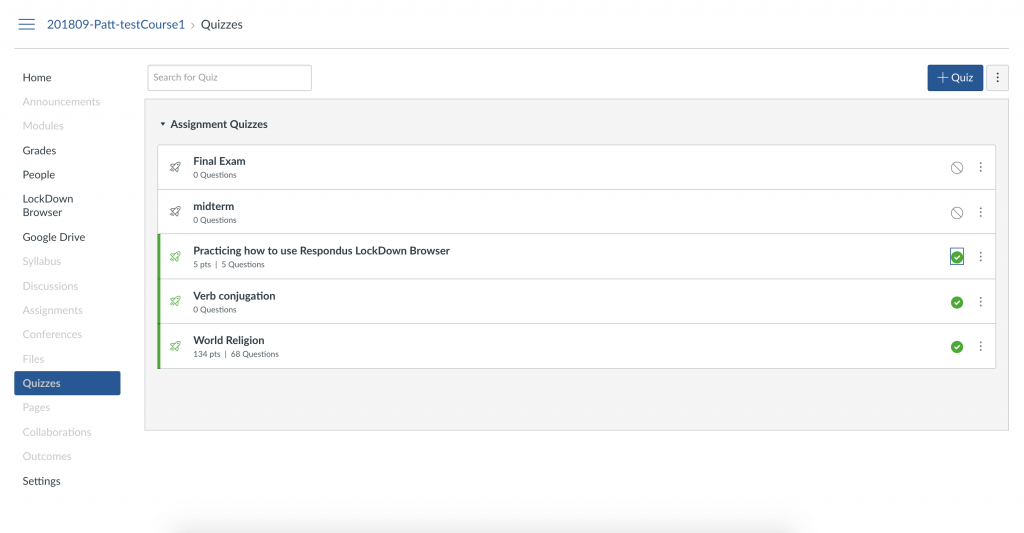Add a new quiz with the +Quiz button
Screen dimensions: 1024x533
pos(955,78)
